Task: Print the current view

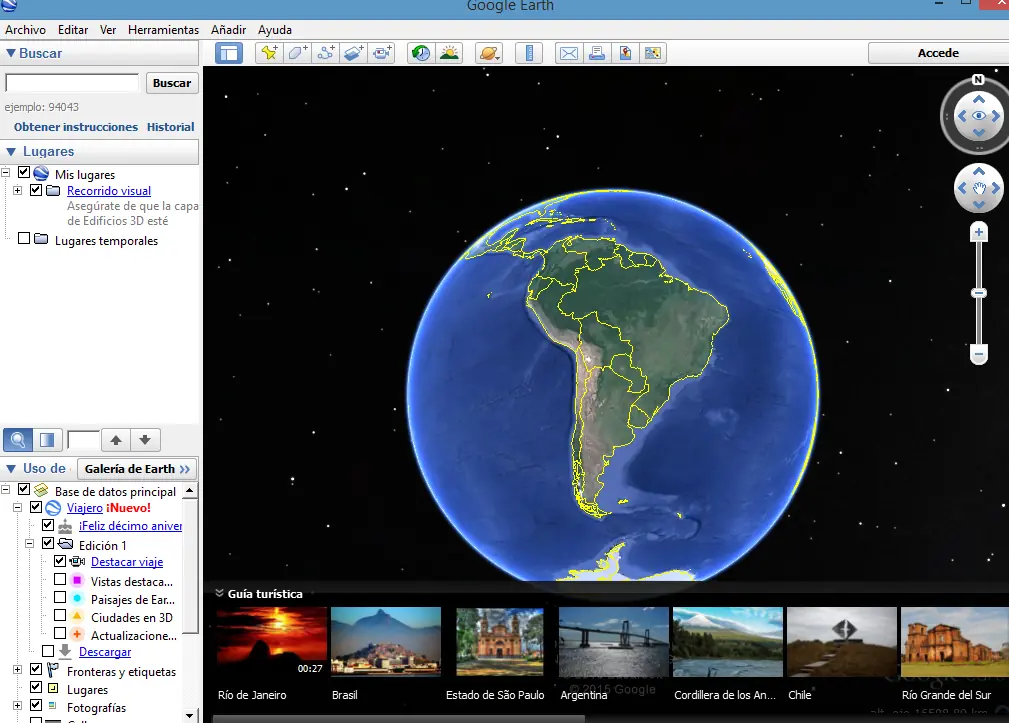Action: click(x=597, y=53)
